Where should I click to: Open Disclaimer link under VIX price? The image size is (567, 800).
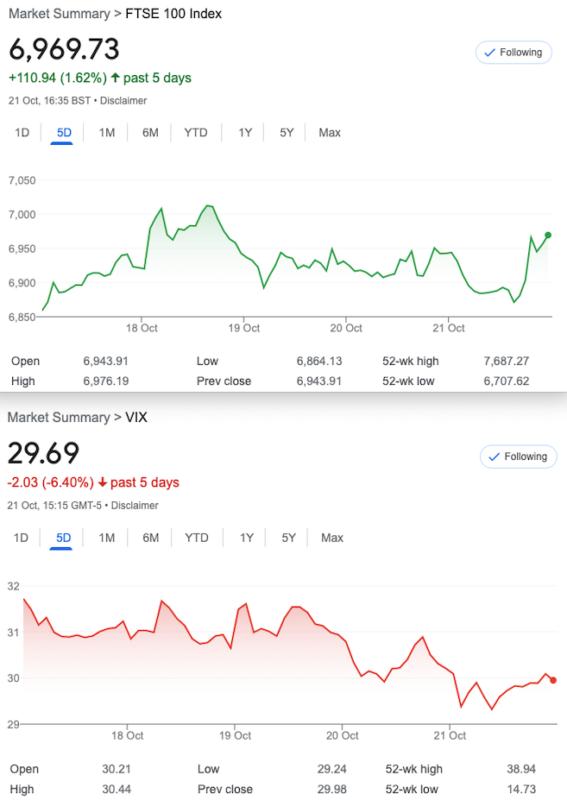point(135,505)
